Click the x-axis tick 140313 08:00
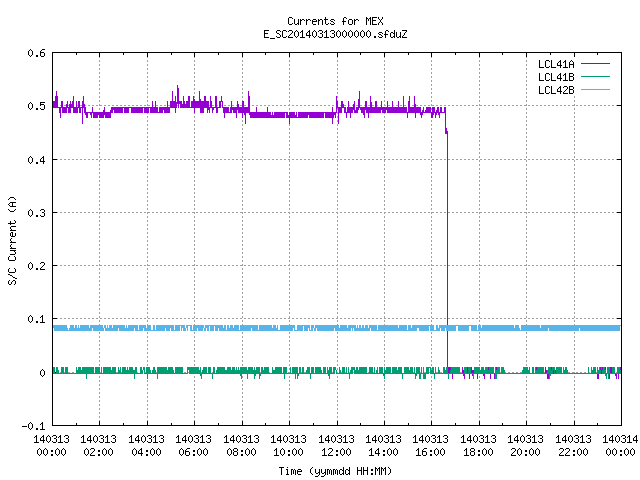640x480 pixels. (241, 446)
